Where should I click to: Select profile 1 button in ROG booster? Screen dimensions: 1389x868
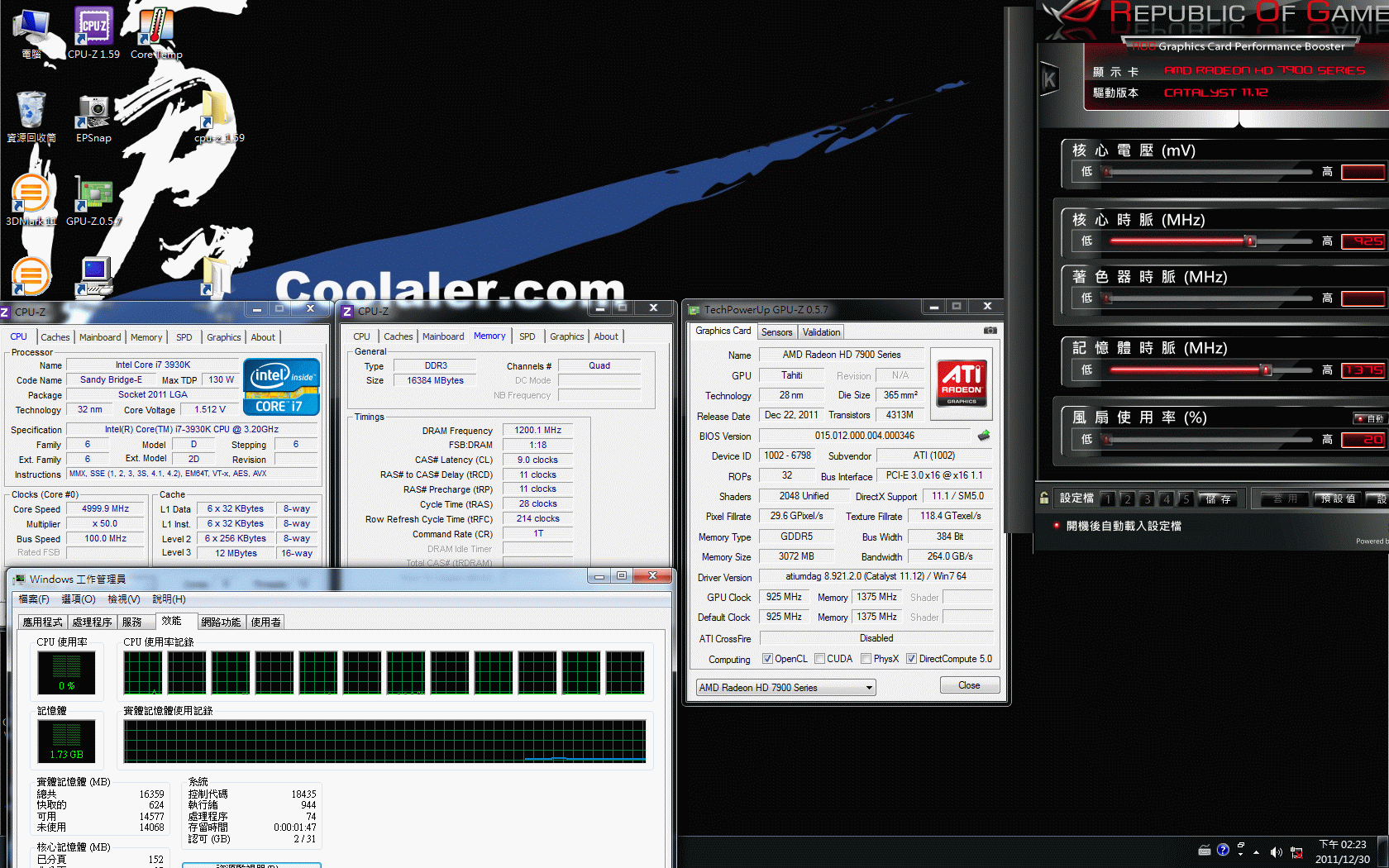[x=1108, y=498]
